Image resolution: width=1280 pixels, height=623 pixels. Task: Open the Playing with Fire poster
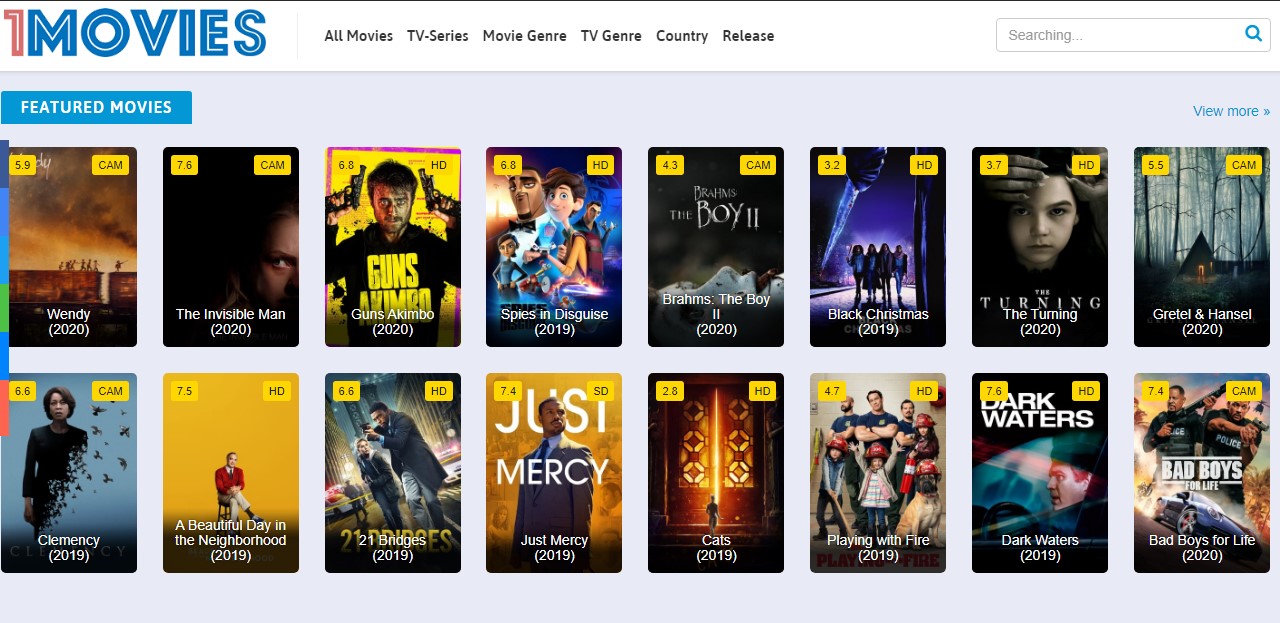pos(878,473)
